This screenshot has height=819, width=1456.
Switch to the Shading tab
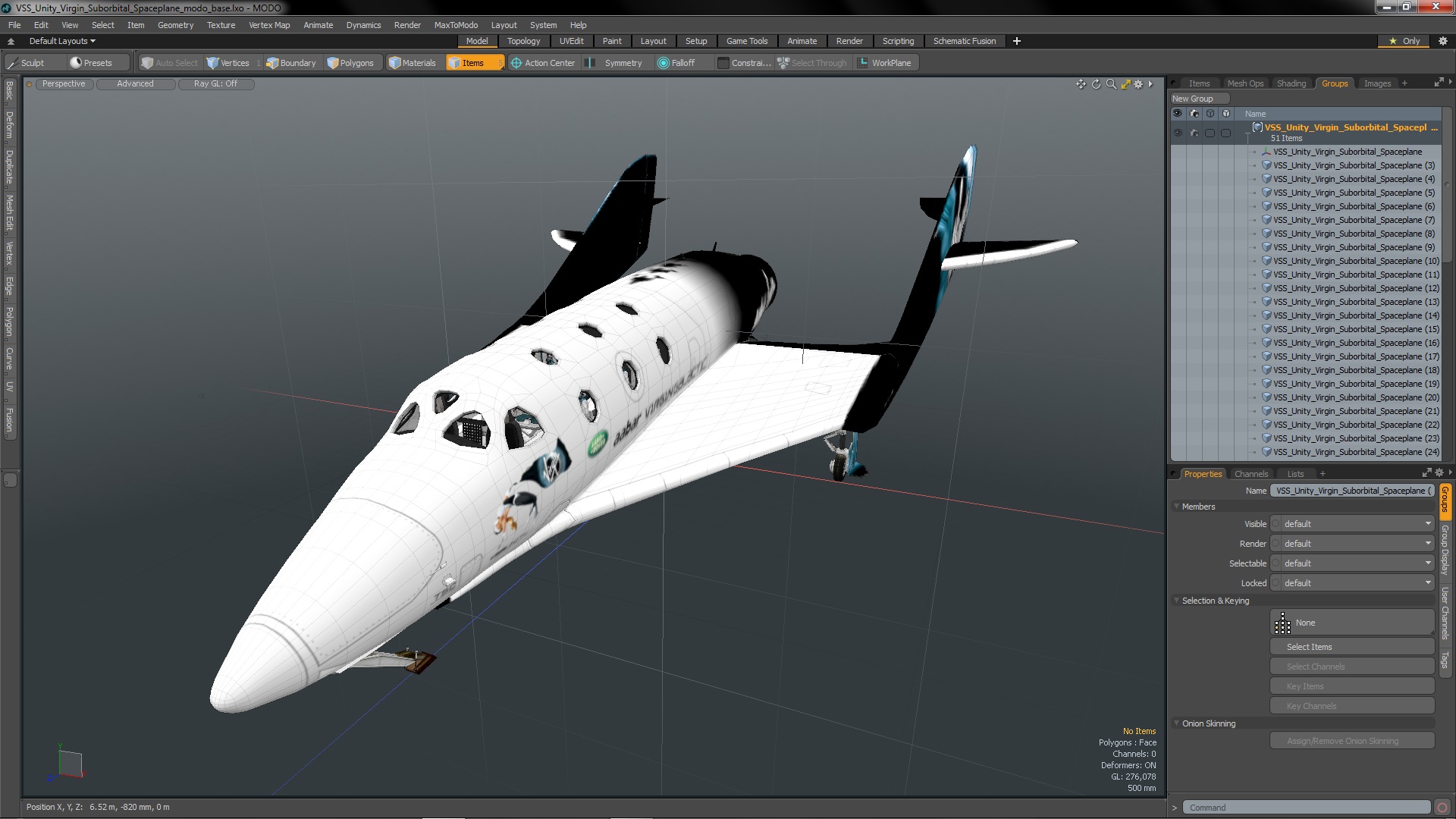pos(1291,83)
